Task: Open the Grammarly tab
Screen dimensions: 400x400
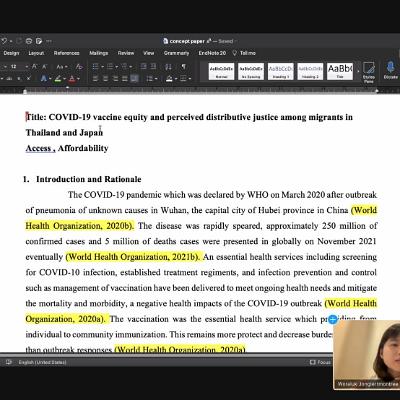Action: tap(176, 53)
